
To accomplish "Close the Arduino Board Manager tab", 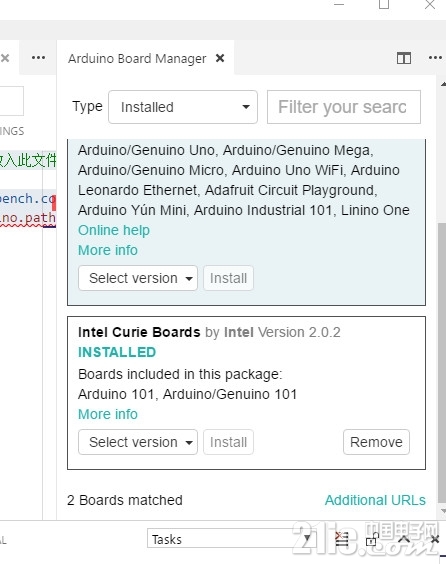I will point(220,58).
